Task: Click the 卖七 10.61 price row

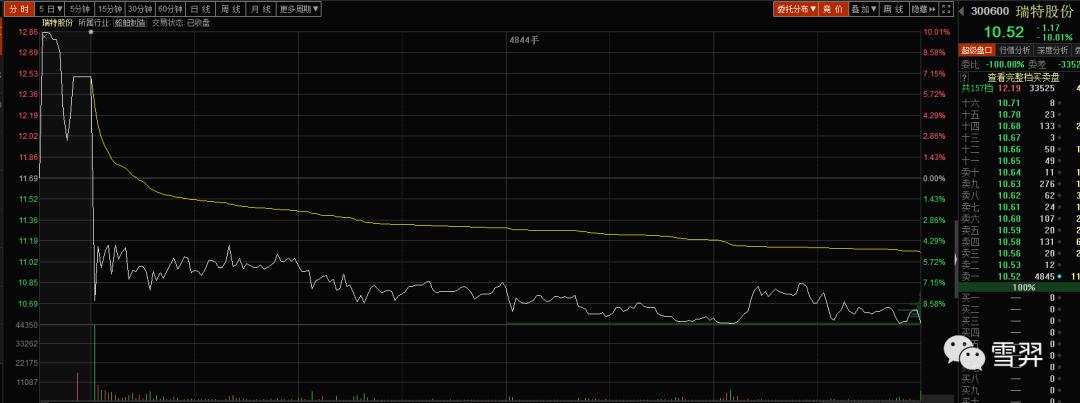Action: pos(1019,207)
